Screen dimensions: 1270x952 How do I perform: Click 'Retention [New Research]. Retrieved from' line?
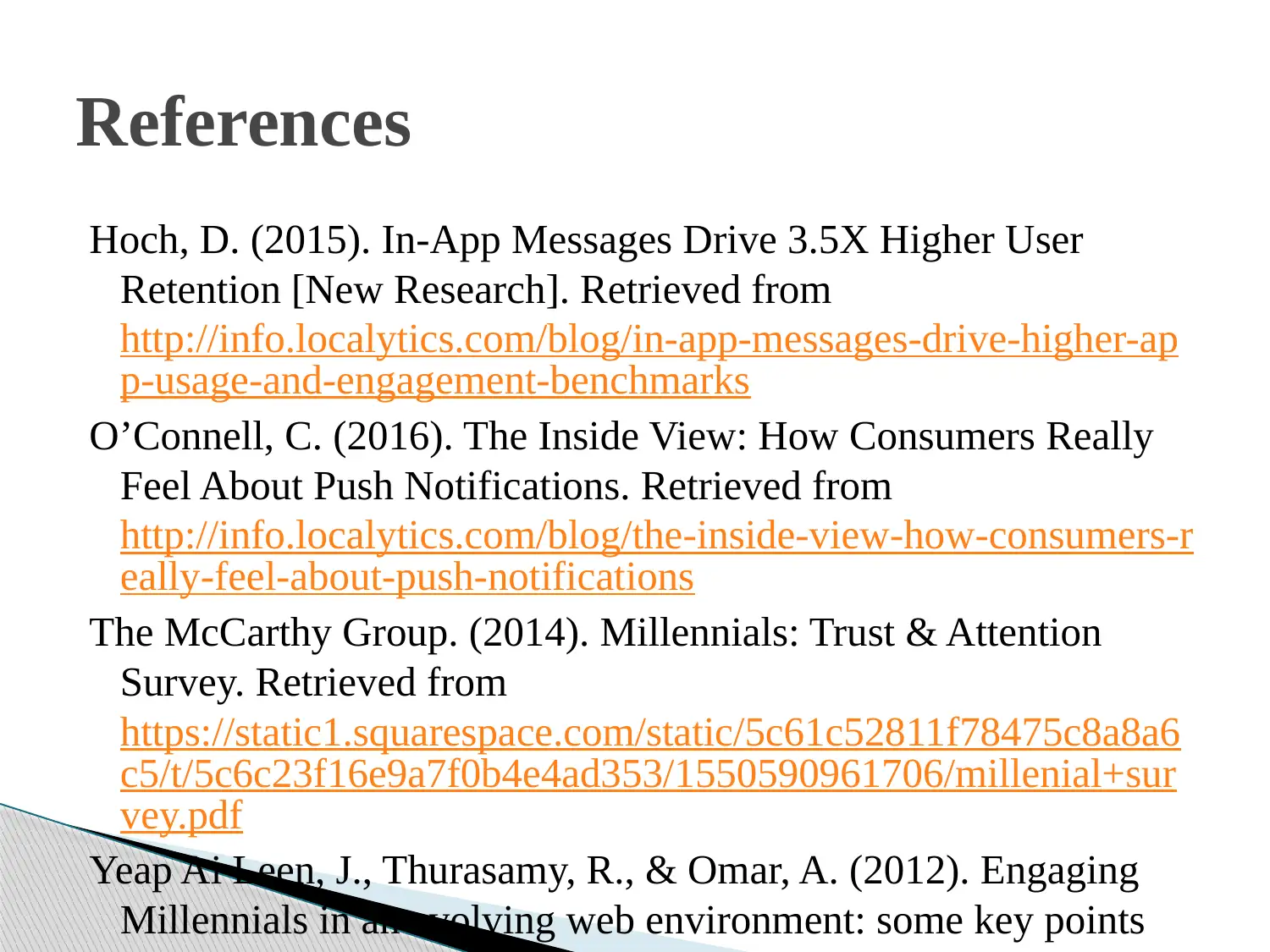click(x=475, y=290)
